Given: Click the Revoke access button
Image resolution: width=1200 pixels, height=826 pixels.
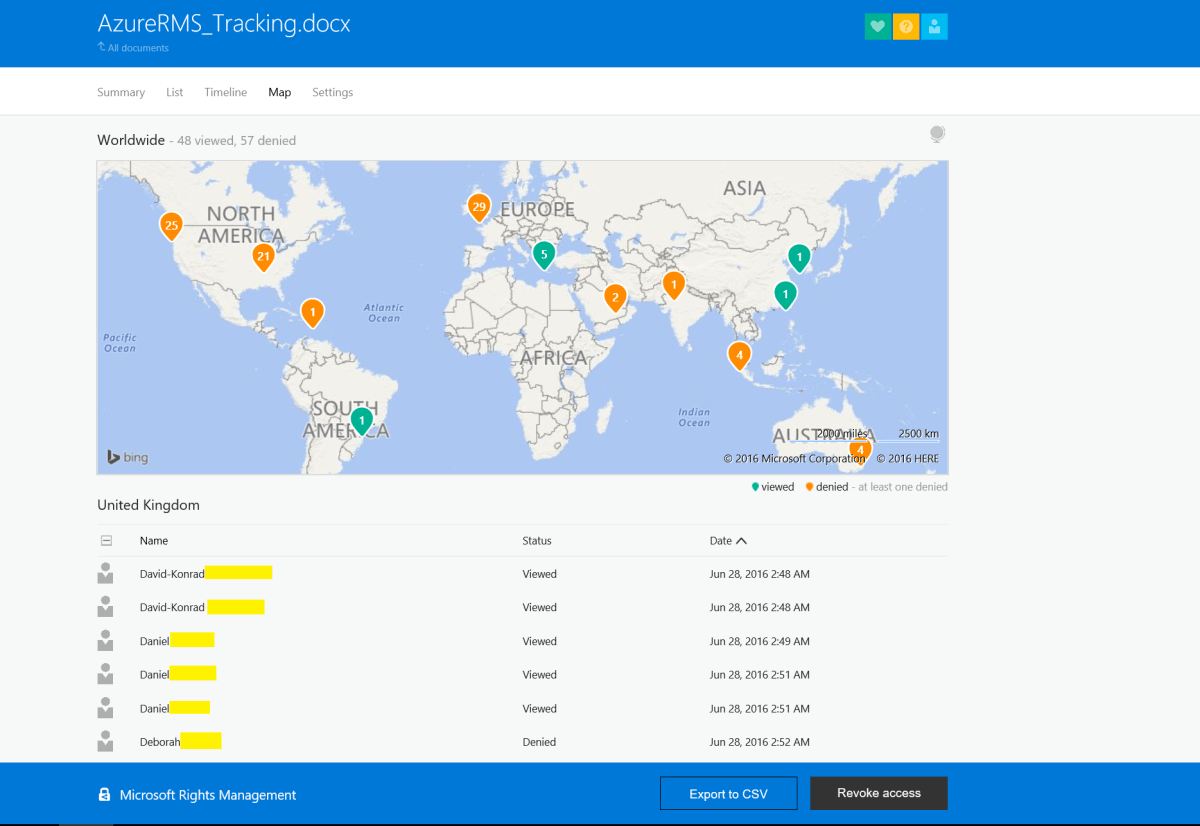Looking at the screenshot, I should pos(878,793).
